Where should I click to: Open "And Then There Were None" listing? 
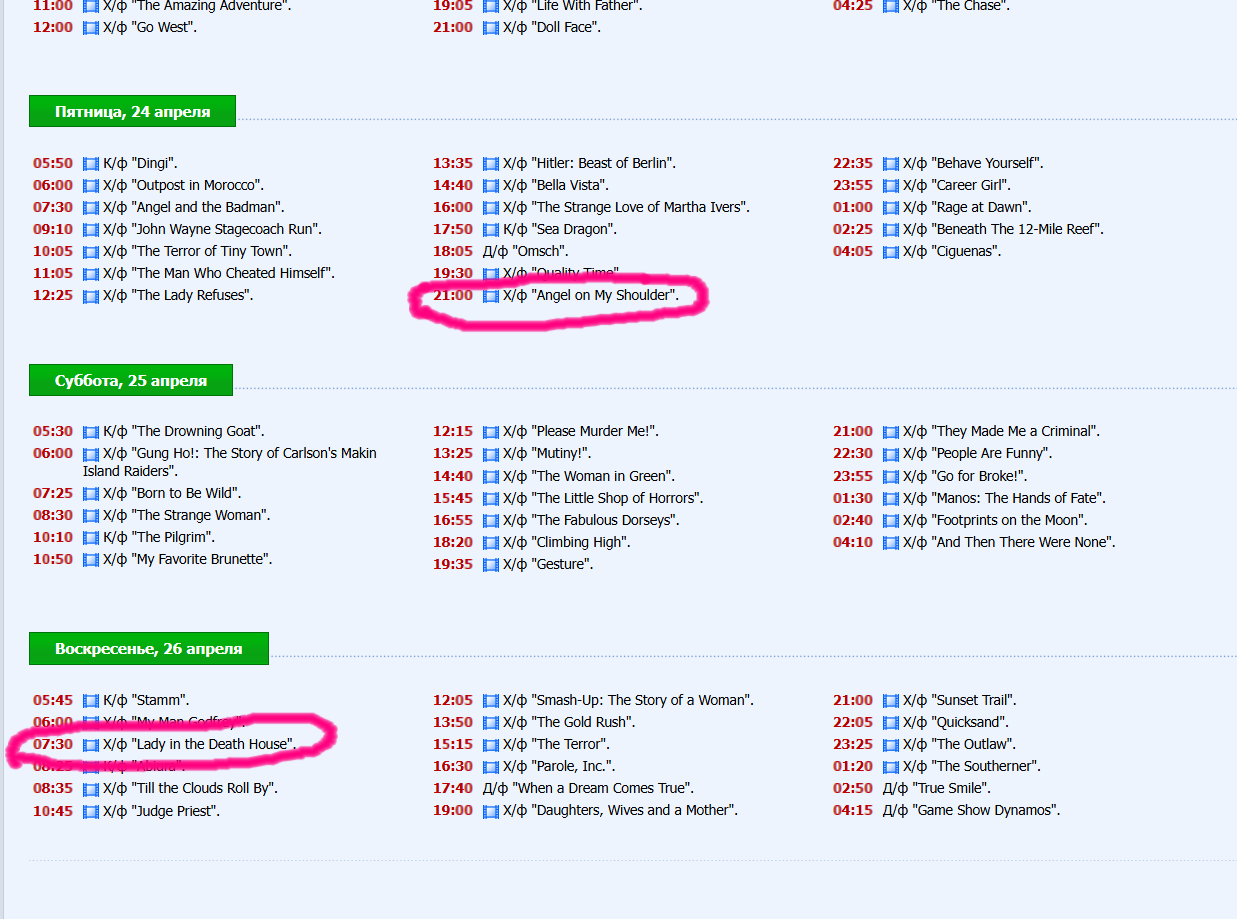point(1023,542)
